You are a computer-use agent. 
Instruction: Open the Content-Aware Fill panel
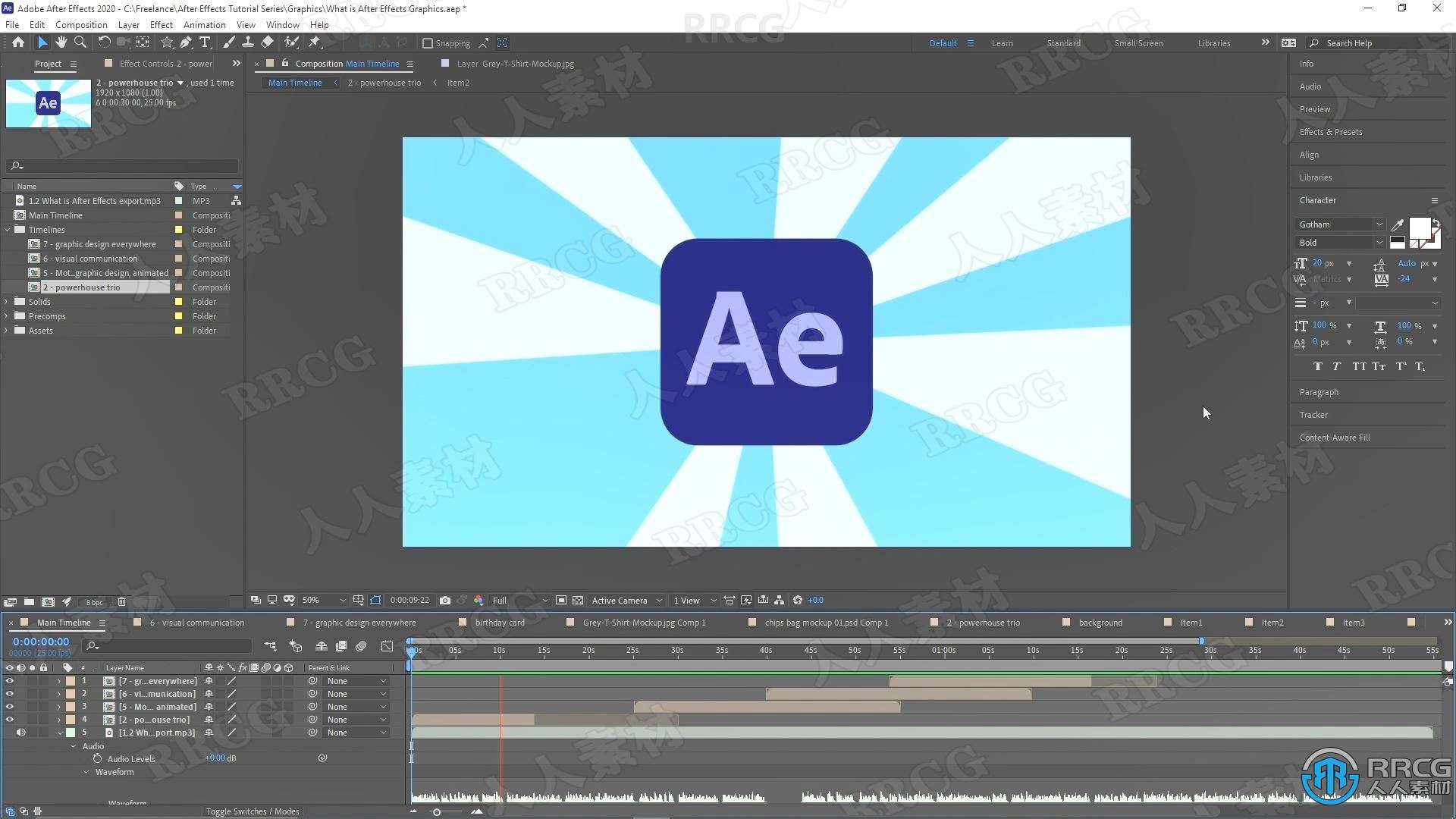click(1335, 438)
